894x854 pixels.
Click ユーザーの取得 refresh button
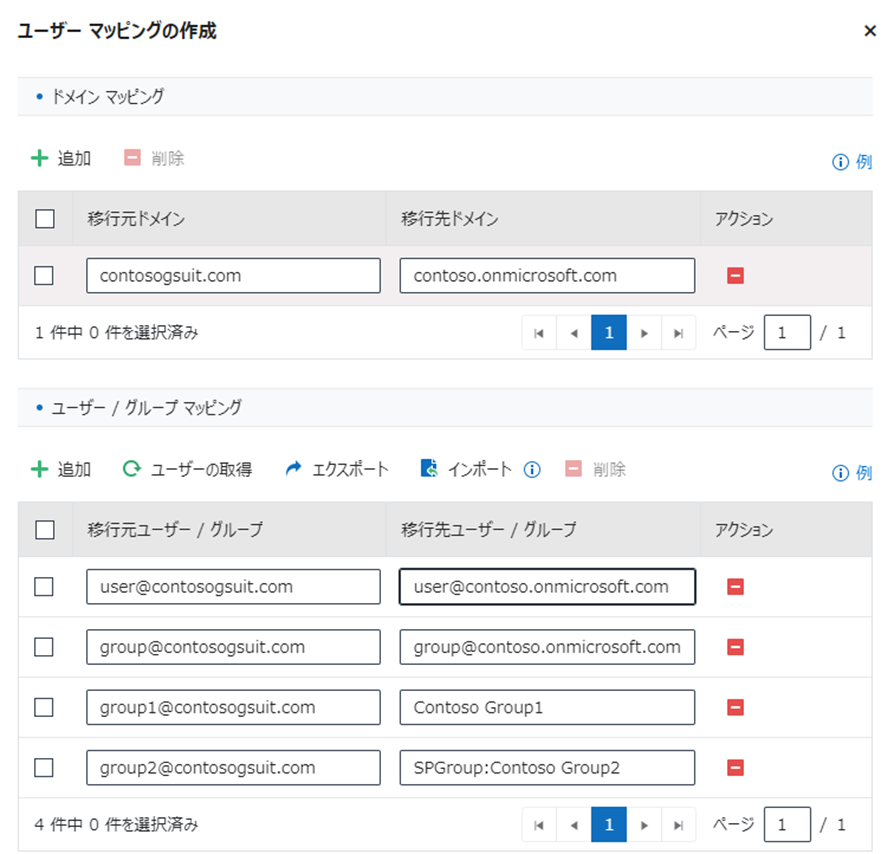[x=188, y=469]
